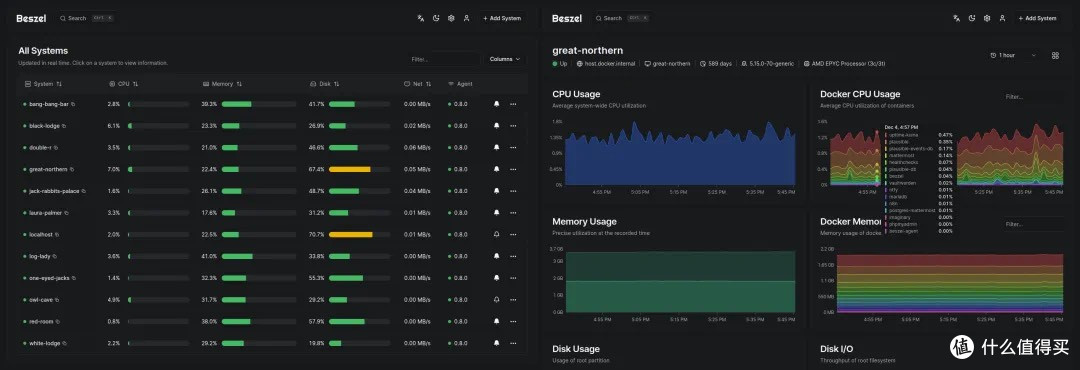Sort by Disk column header
1080x370 pixels.
point(324,84)
